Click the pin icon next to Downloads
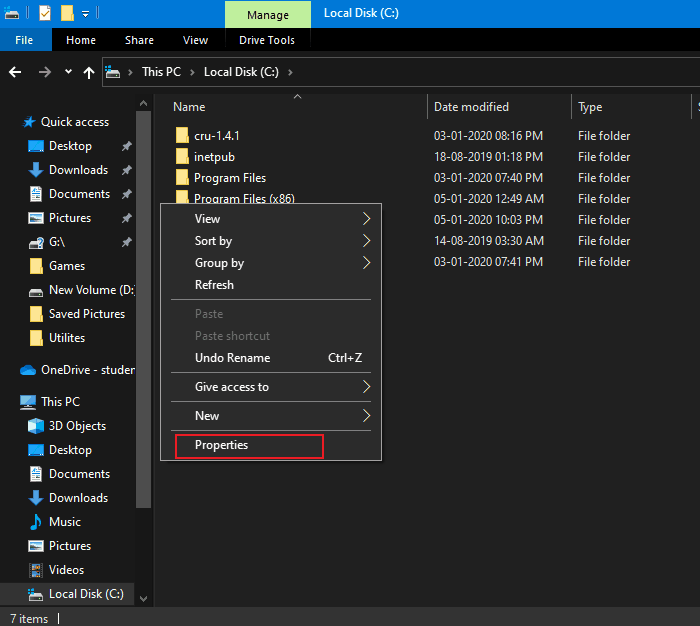Image resolution: width=700 pixels, height=626 pixels. [127, 170]
